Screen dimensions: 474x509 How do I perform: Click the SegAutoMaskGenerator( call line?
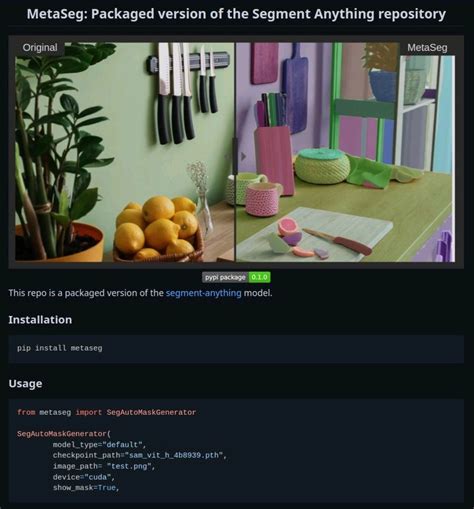pos(64,434)
